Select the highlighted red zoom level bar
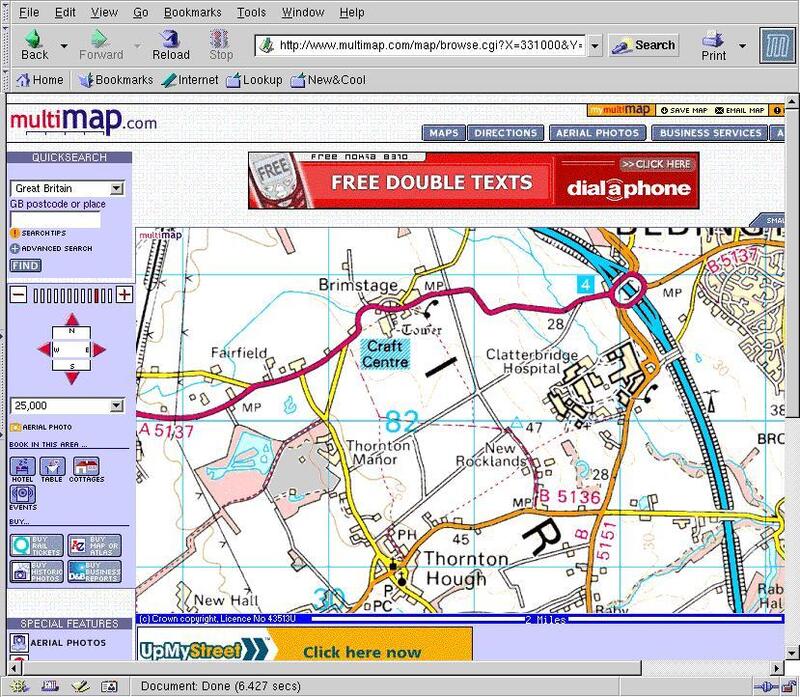Viewport: 800px width, 697px height. [96, 295]
